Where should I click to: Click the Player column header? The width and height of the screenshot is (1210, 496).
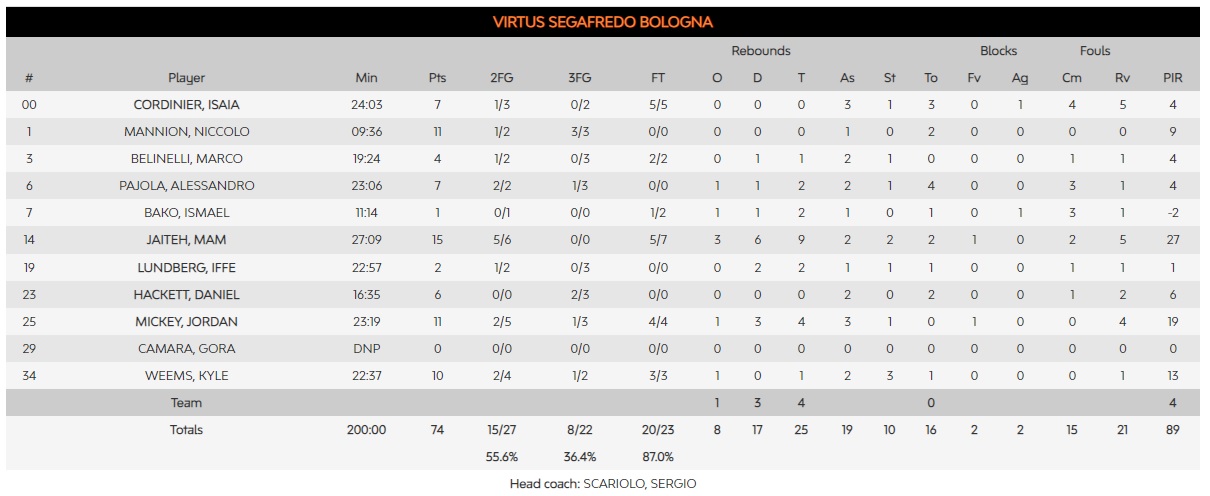coord(186,78)
